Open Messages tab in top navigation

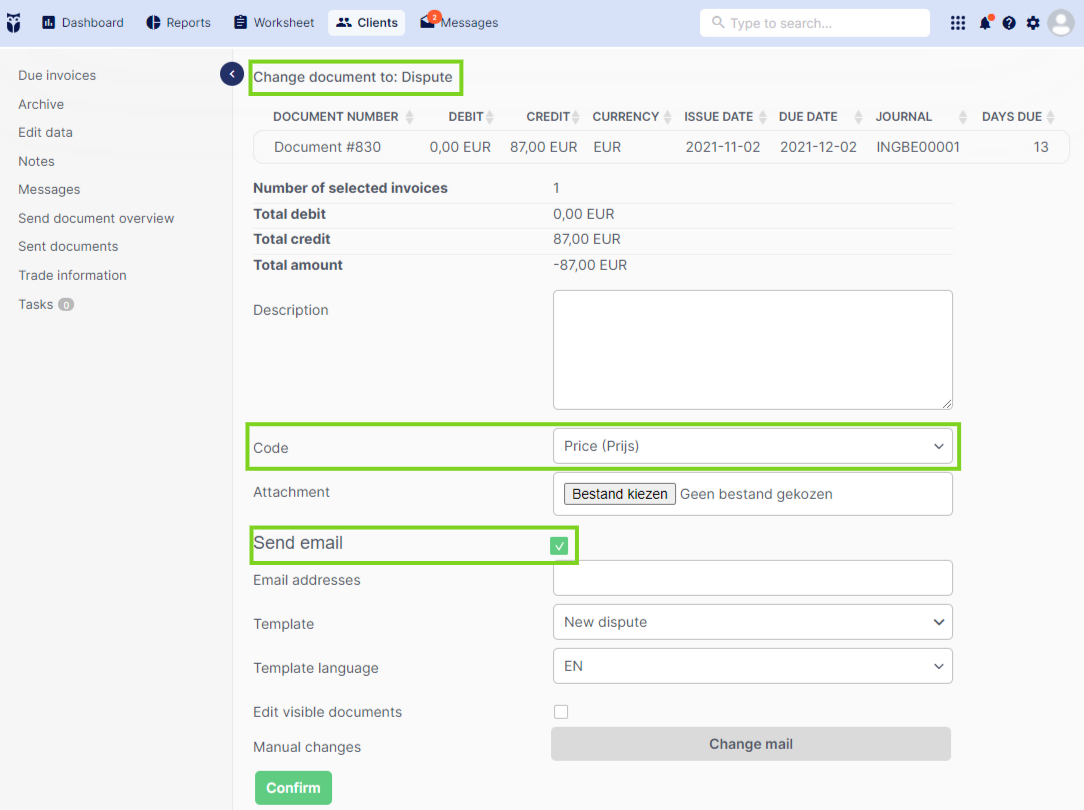click(x=459, y=23)
